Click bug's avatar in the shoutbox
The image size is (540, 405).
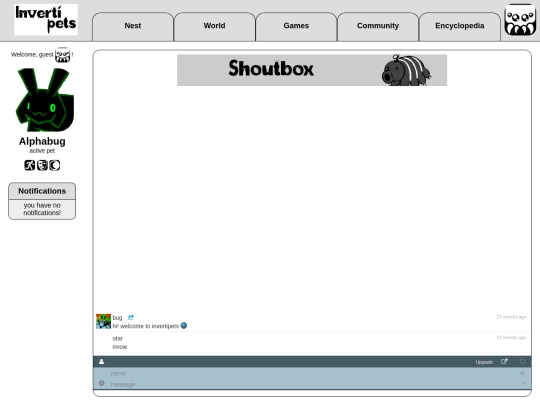103,321
